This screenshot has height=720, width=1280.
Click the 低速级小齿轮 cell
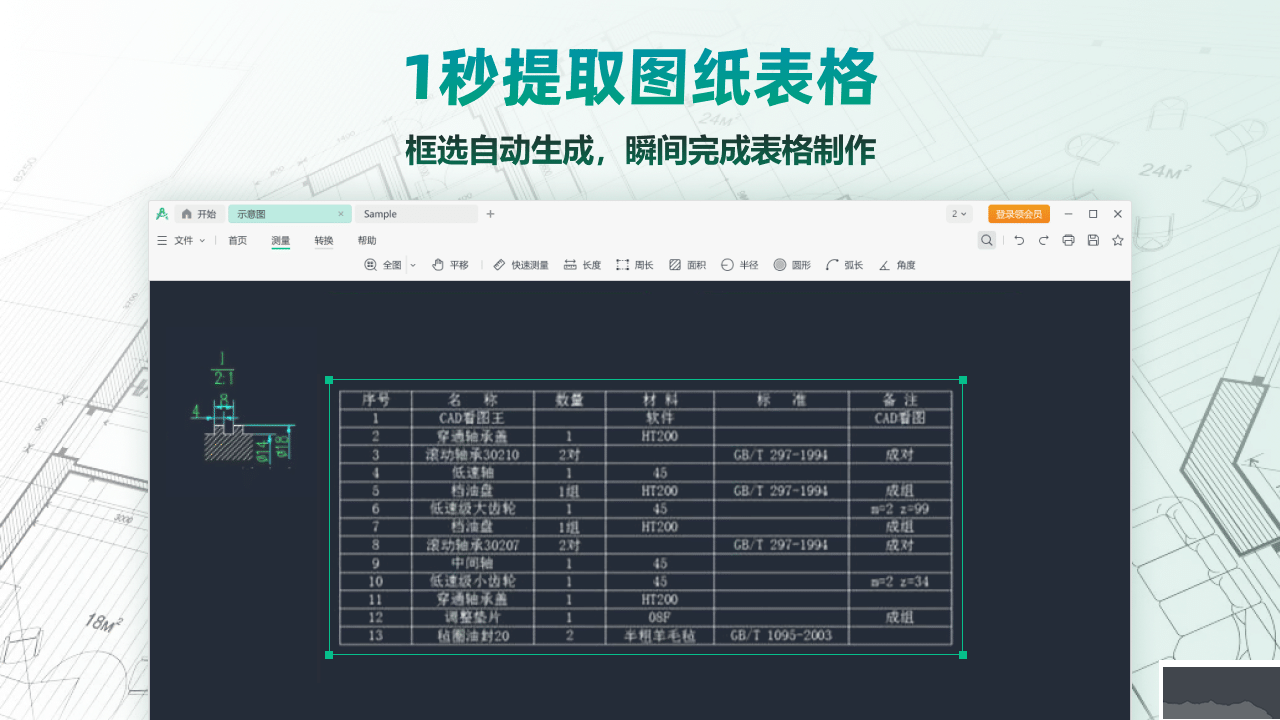(x=473, y=581)
